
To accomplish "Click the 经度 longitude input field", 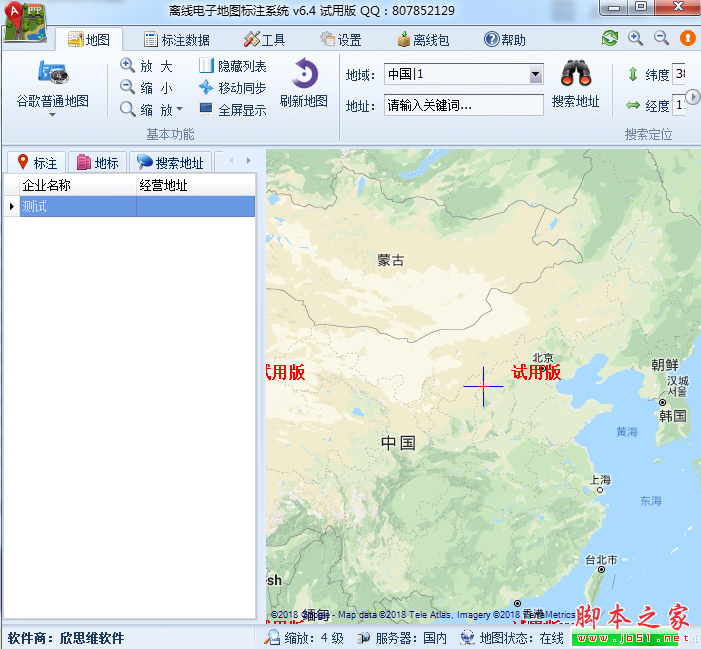I will coord(679,105).
